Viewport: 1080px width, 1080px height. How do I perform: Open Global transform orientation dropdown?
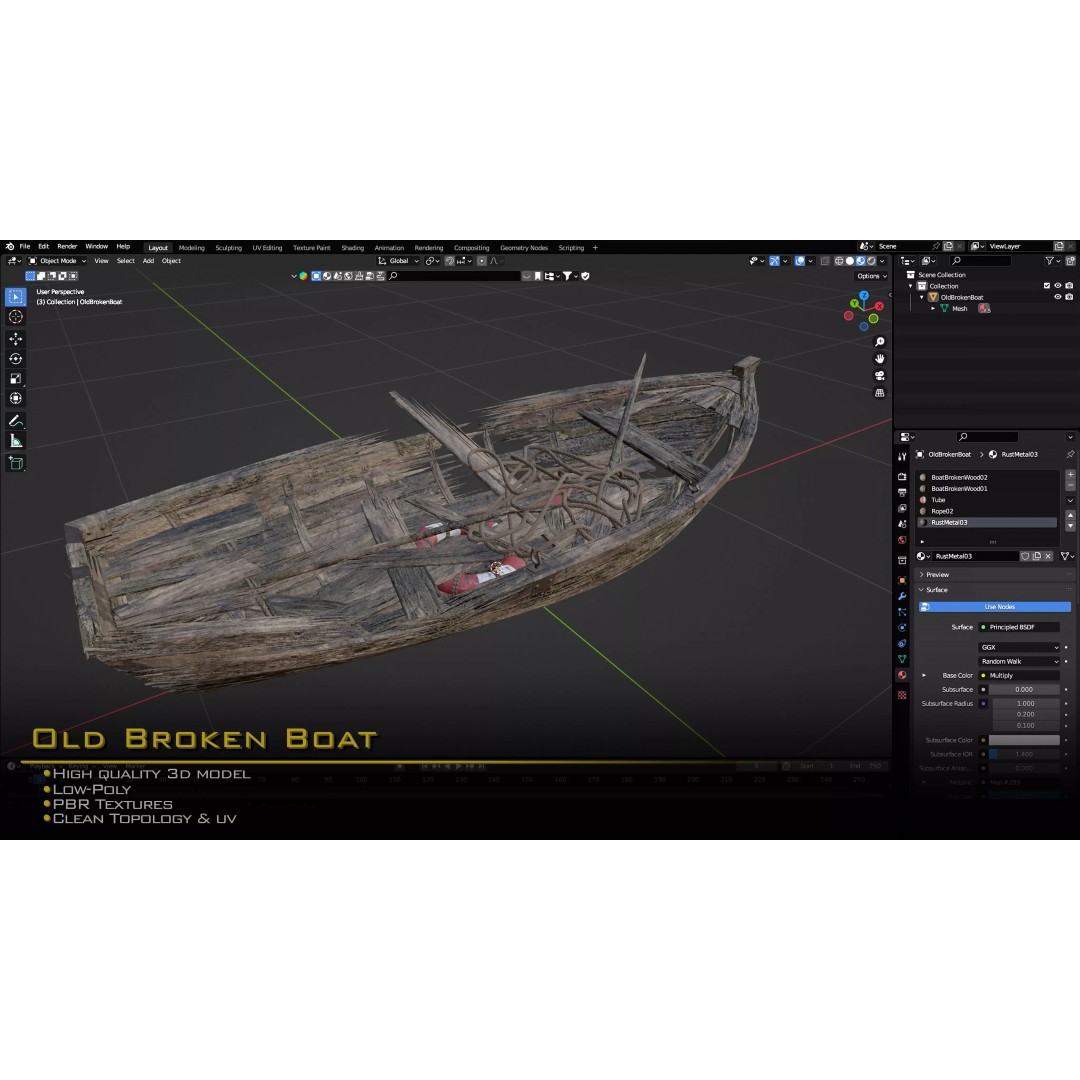398,261
